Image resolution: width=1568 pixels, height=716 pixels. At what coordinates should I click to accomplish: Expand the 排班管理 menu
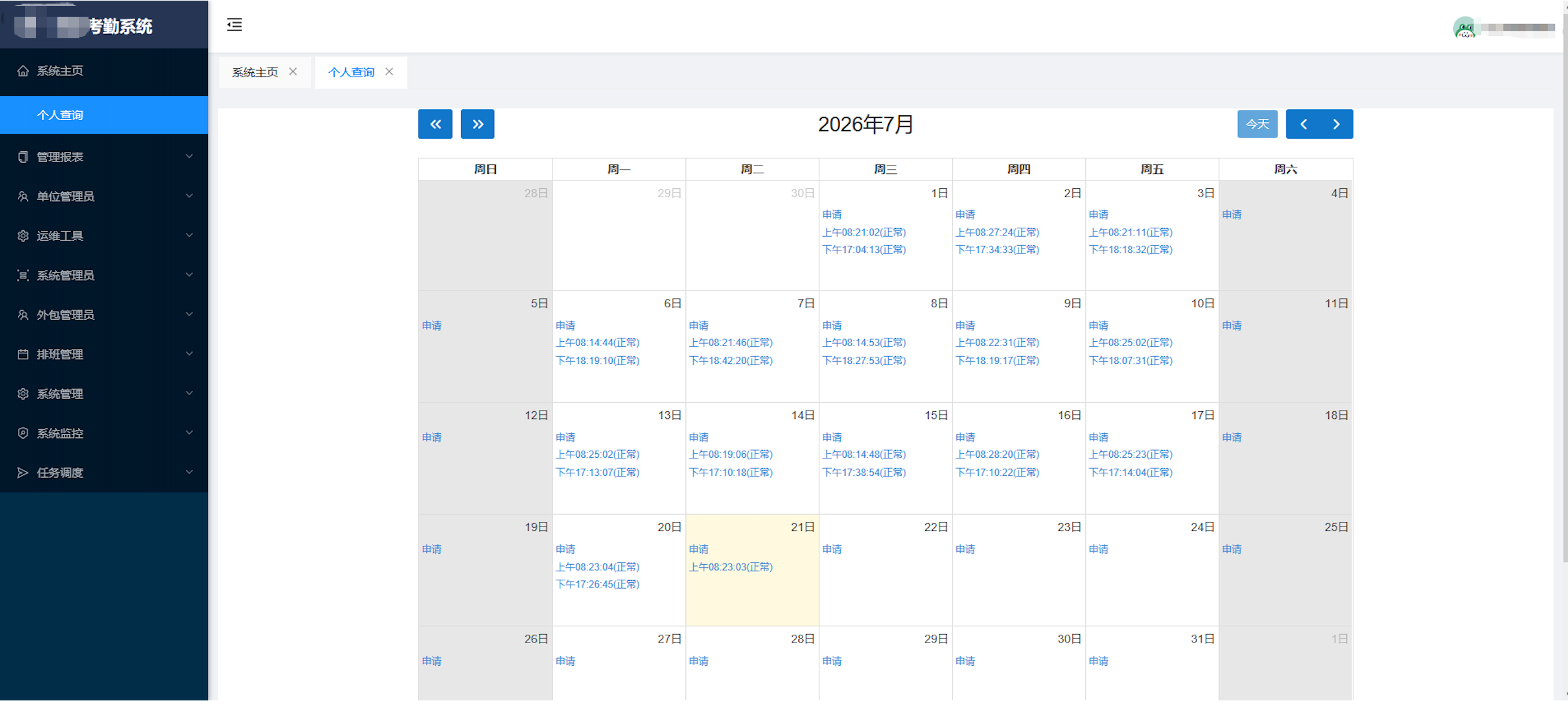click(x=104, y=354)
